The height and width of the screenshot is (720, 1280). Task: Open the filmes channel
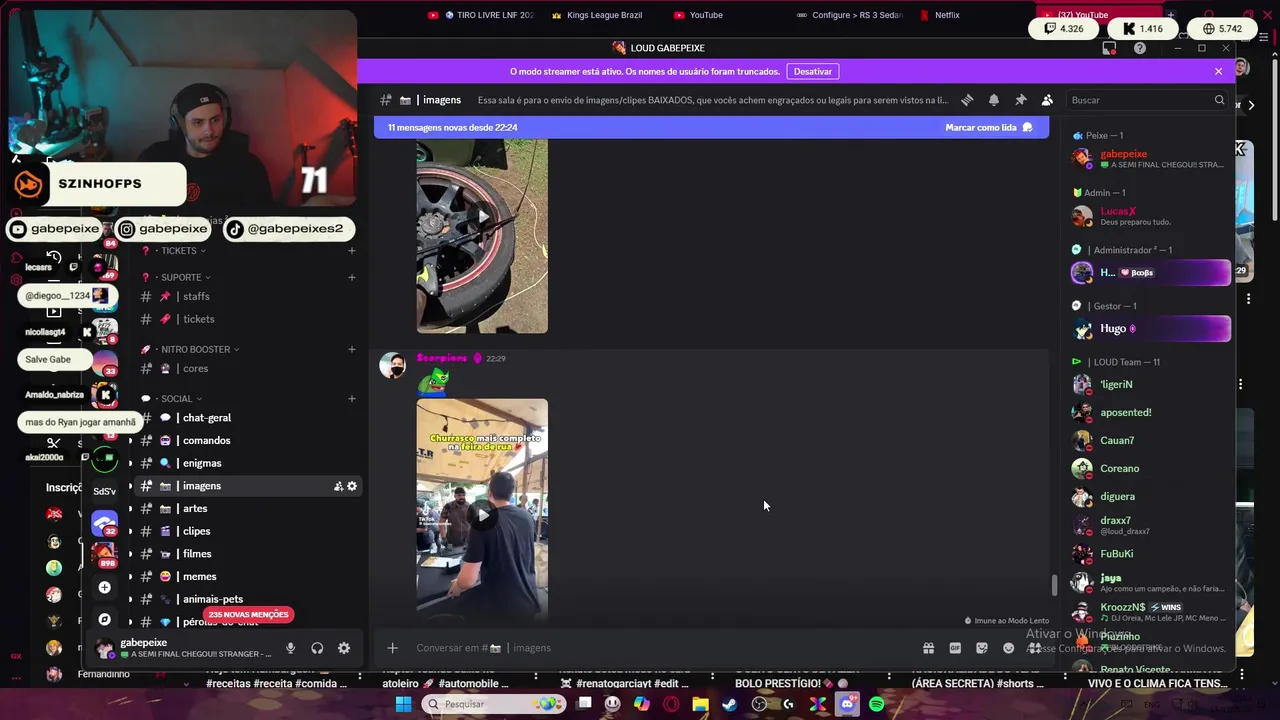coord(248,554)
